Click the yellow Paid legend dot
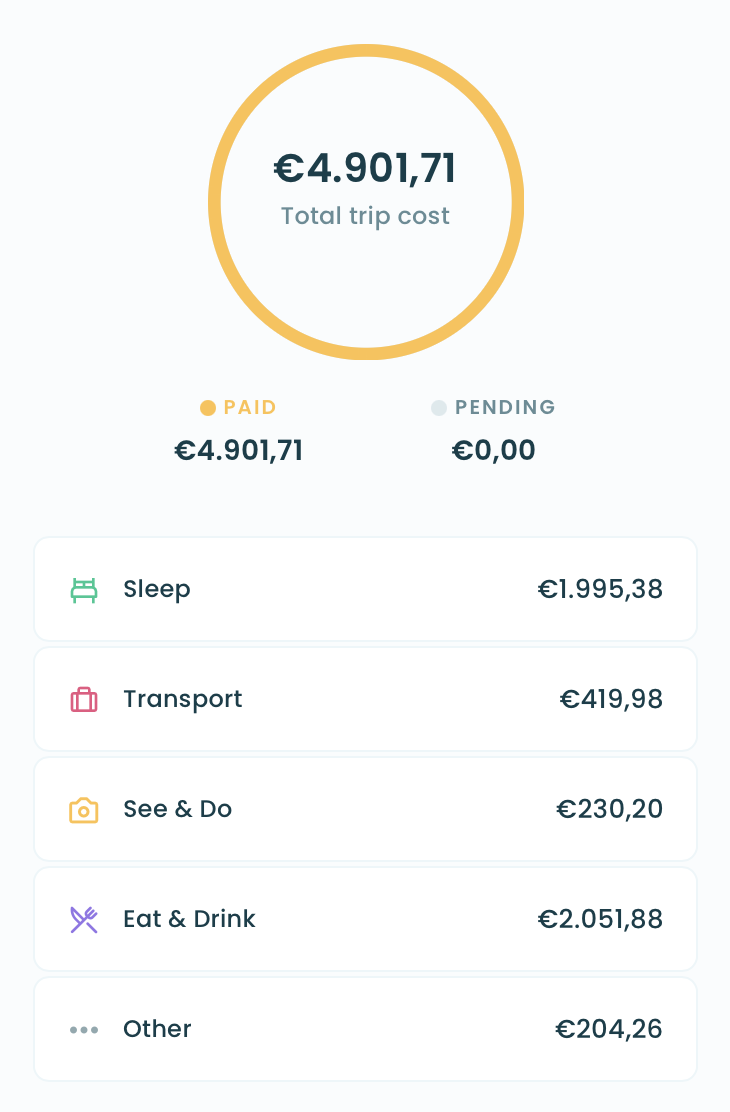The image size is (730, 1112). point(208,408)
